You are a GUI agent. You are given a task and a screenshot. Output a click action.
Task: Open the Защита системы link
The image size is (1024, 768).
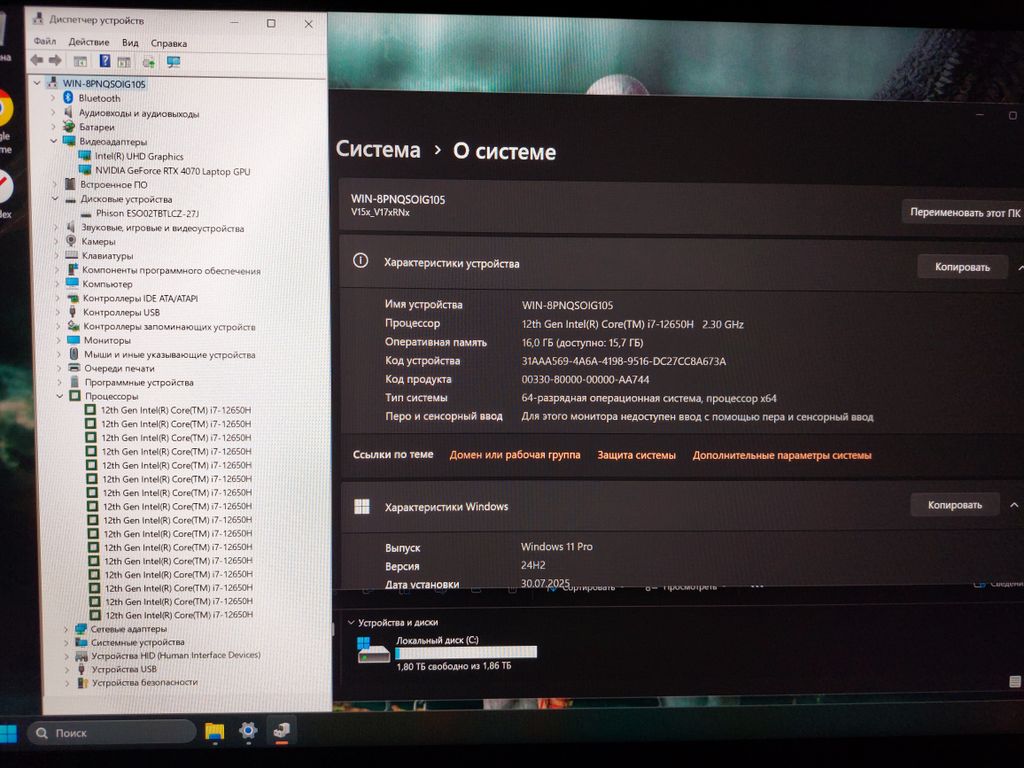[x=636, y=455]
